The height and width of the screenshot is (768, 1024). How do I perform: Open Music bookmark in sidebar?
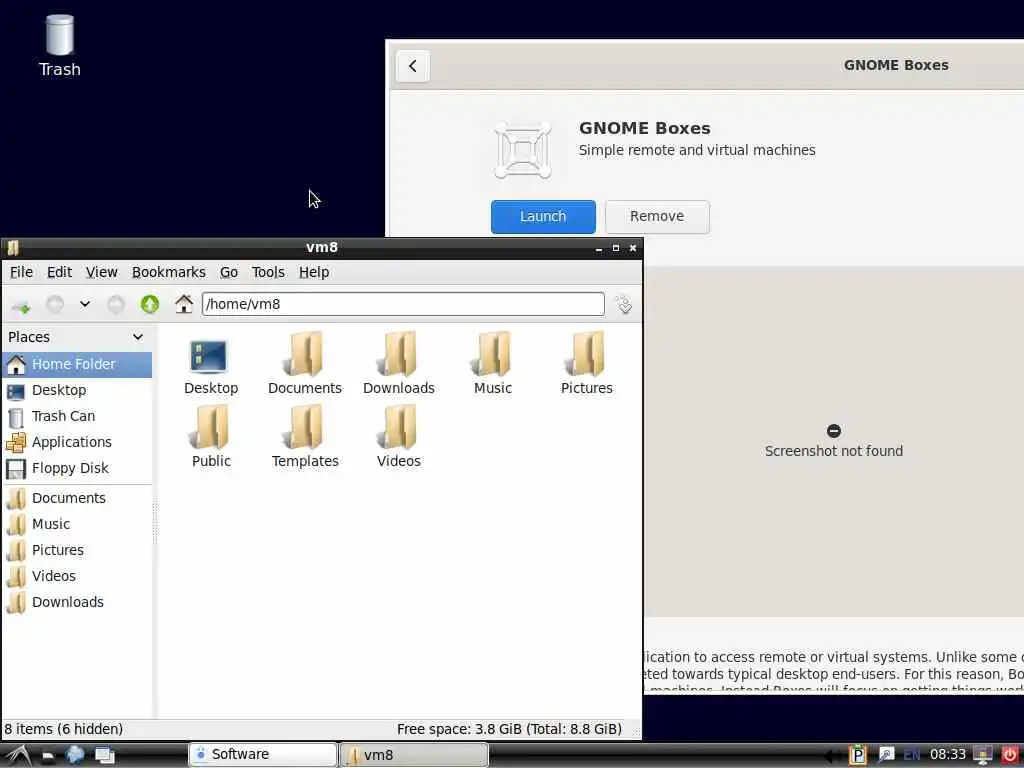click(x=77, y=524)
